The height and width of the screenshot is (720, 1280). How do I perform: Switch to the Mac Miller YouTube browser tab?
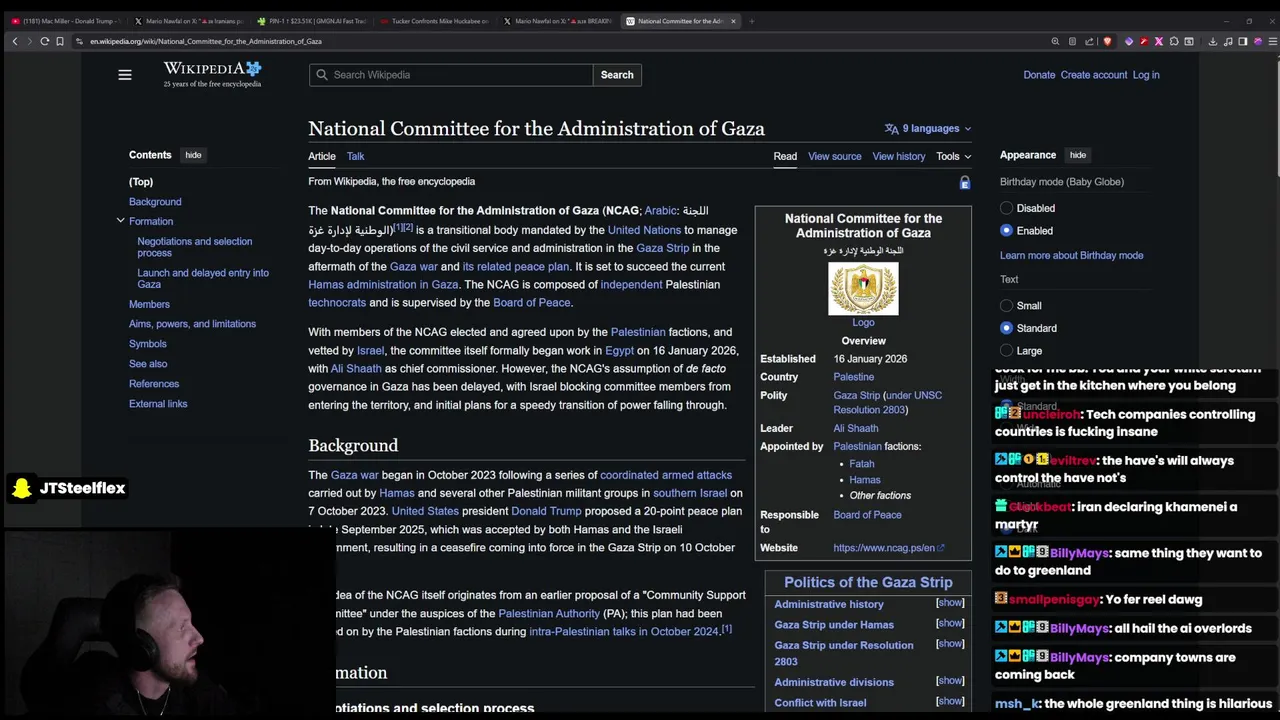(65, 21)
